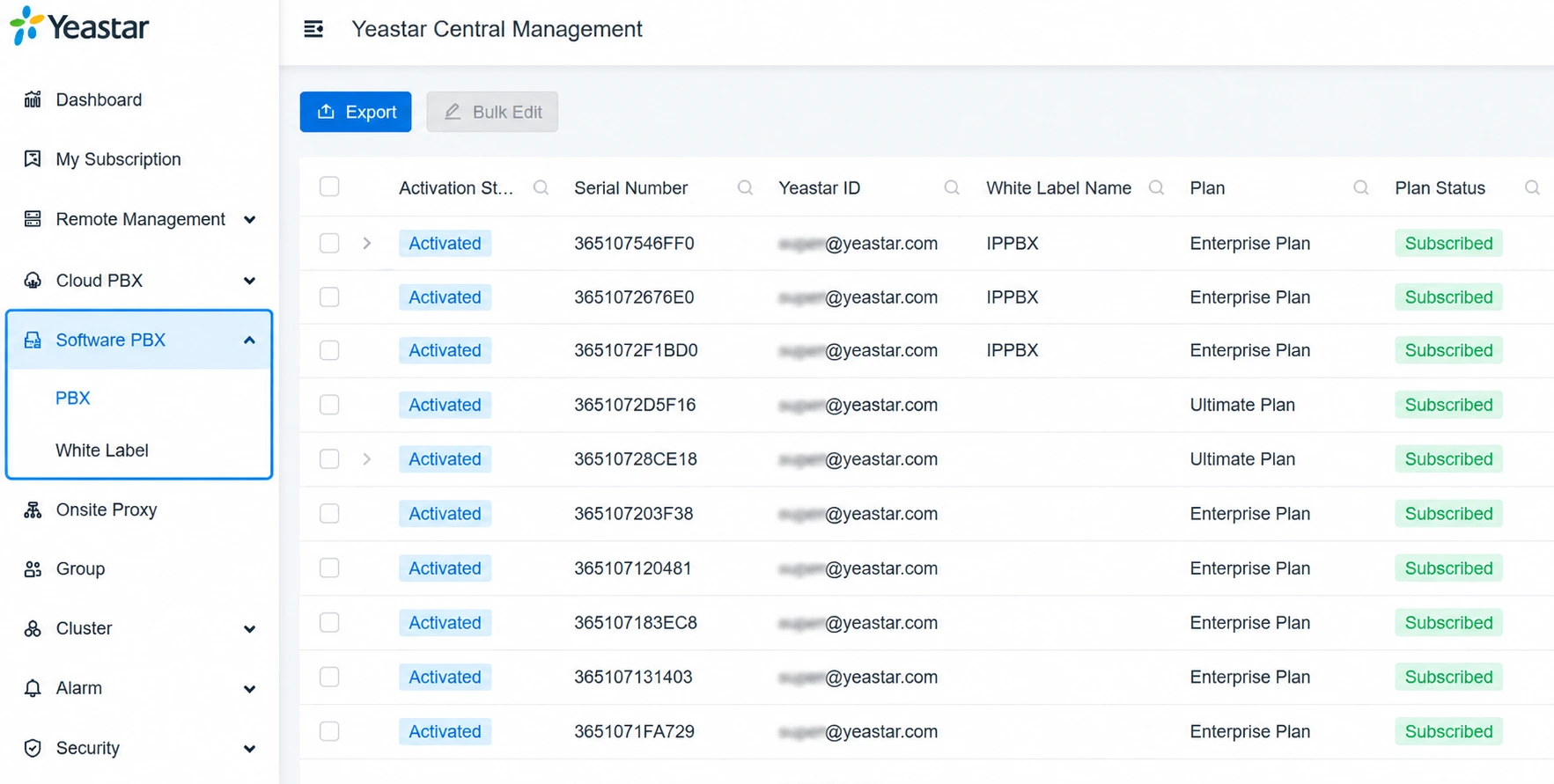Click IPPBX label for serial 3651072676E0
The width and height of the screenshot is (1554, 784).
[1013, 297]
